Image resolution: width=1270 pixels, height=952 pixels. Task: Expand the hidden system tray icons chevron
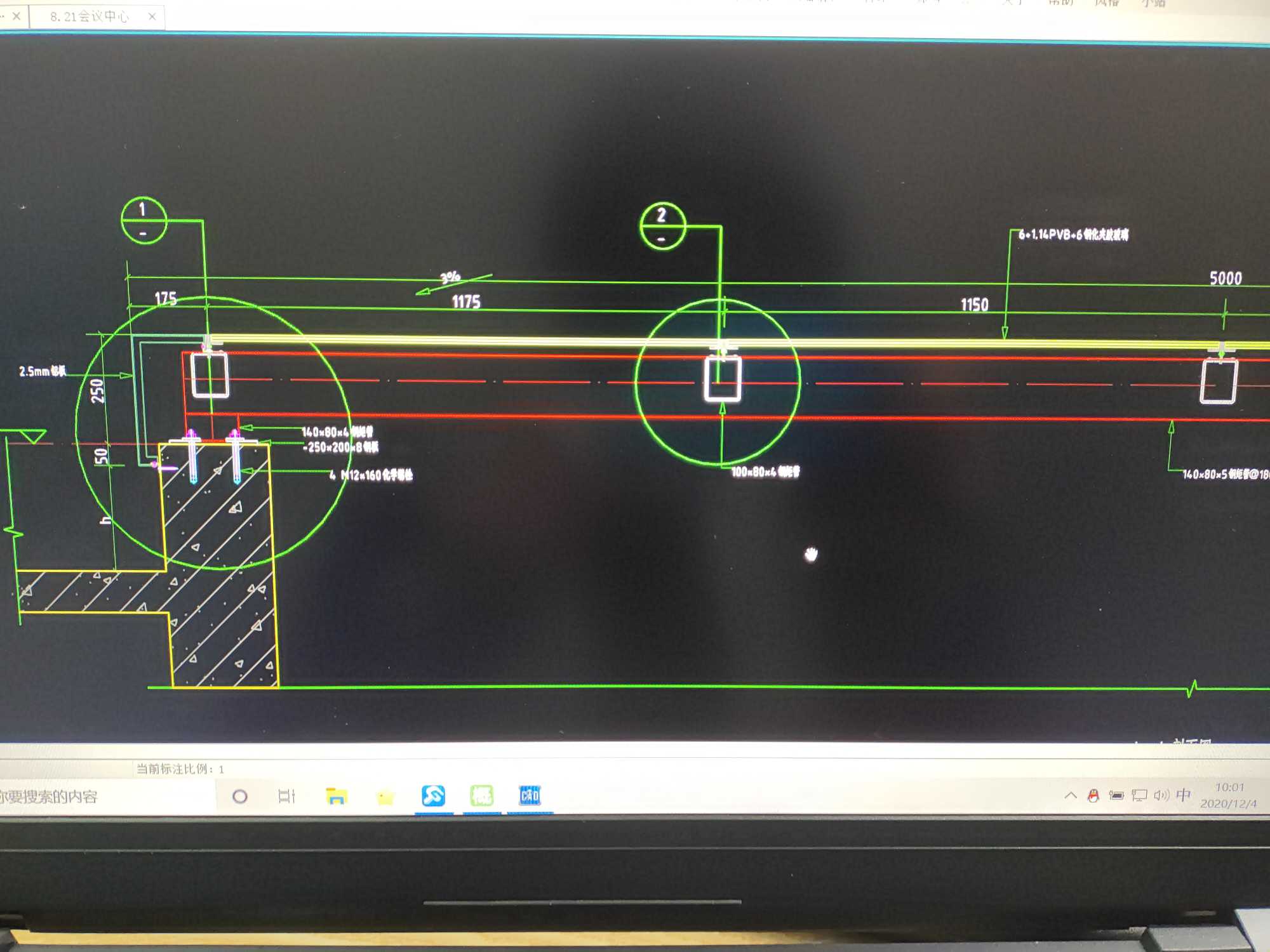1071,795
